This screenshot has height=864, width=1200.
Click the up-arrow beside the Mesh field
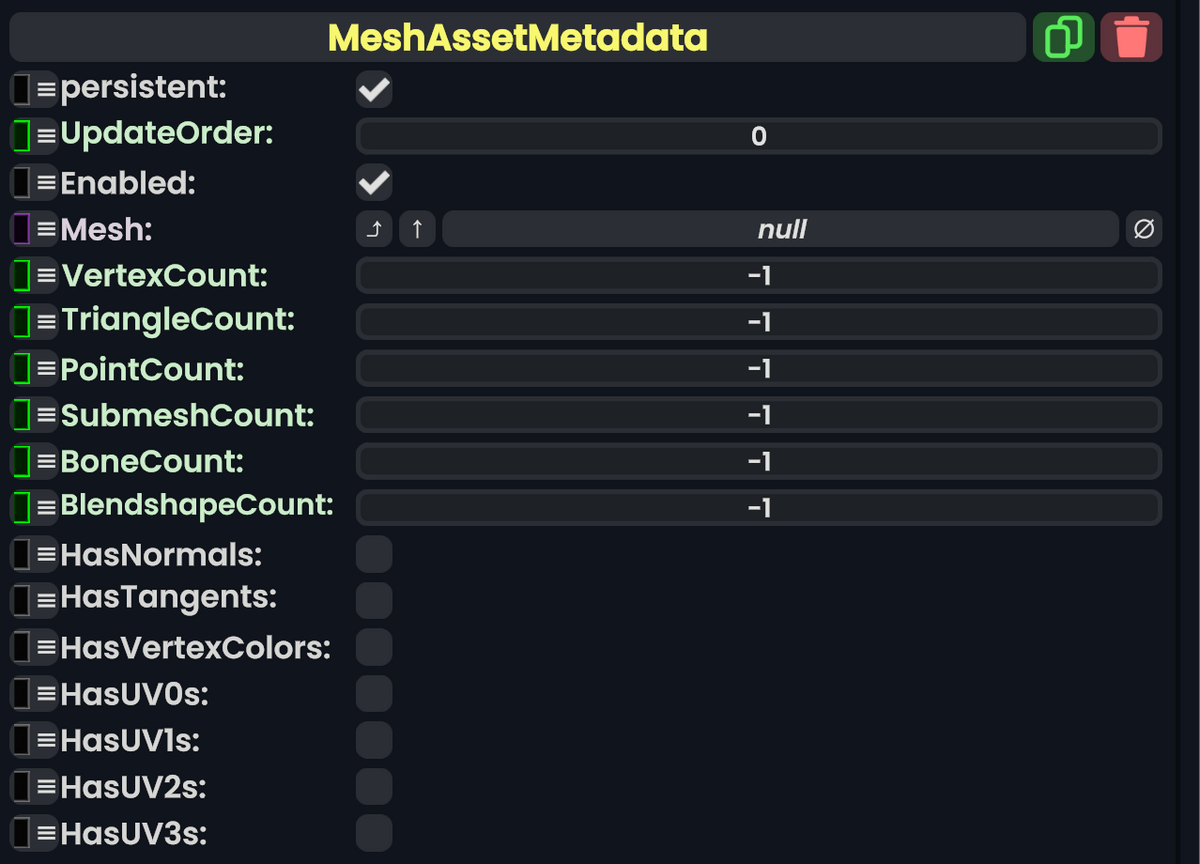(x=417, y=229)
